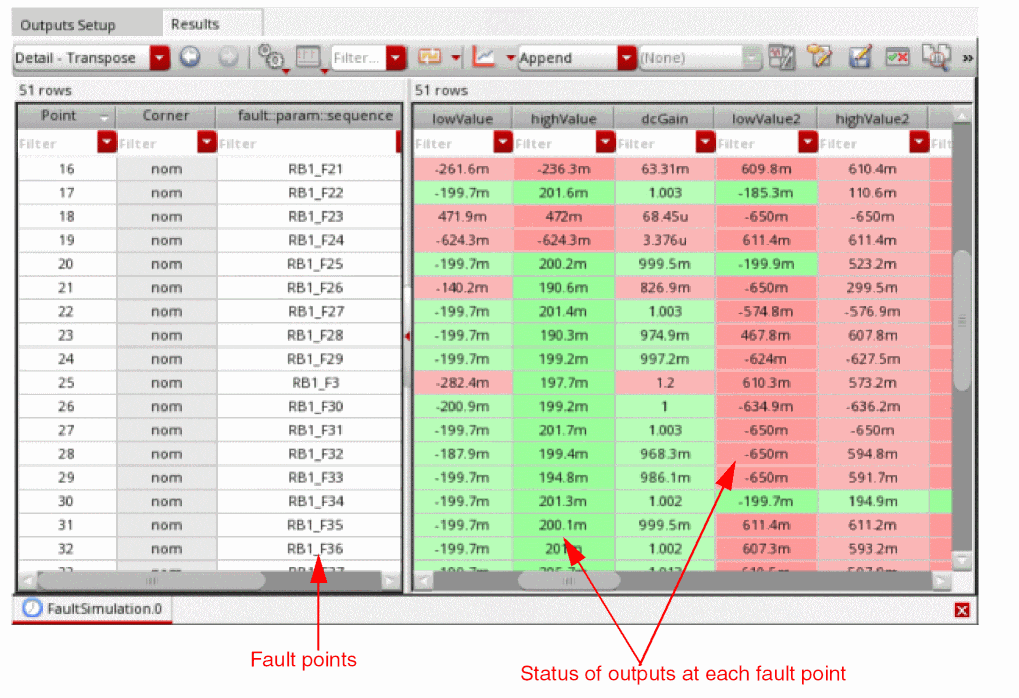Click the toolbar Filter text field
Viewport: 1019px width, 698px height.
point(359,58)
